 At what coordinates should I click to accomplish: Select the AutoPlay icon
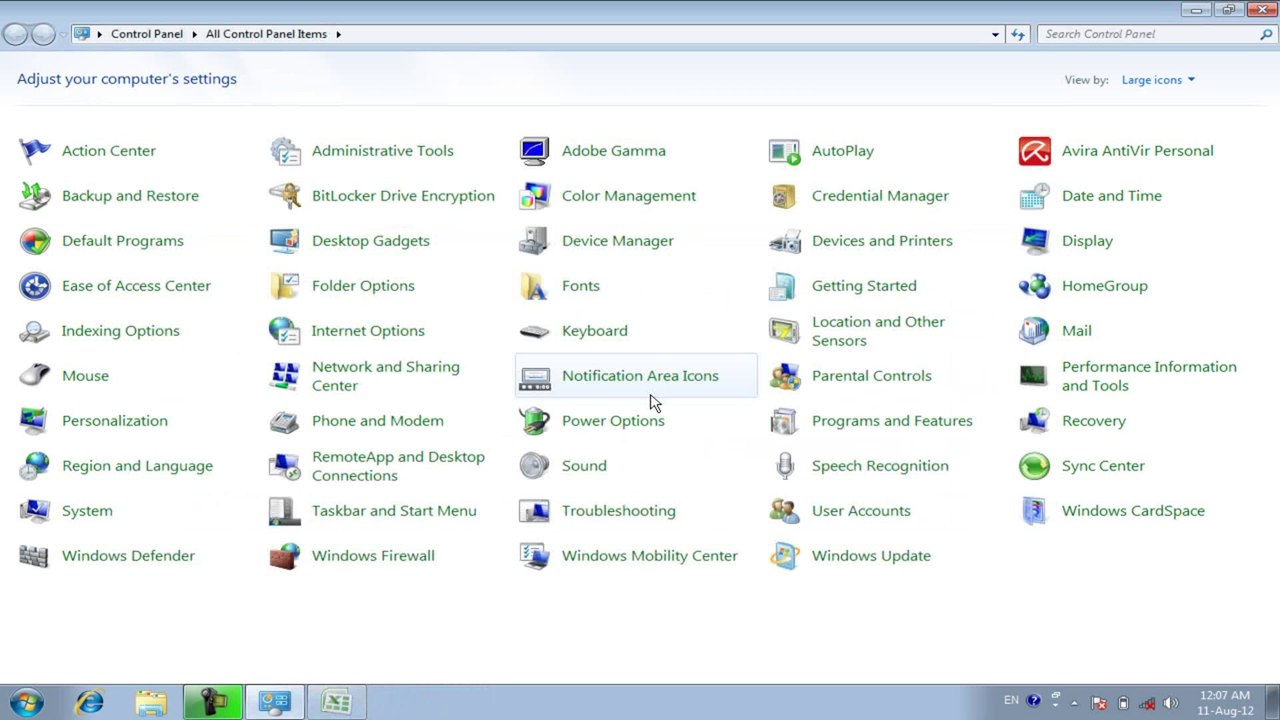(x=785, y=151)
